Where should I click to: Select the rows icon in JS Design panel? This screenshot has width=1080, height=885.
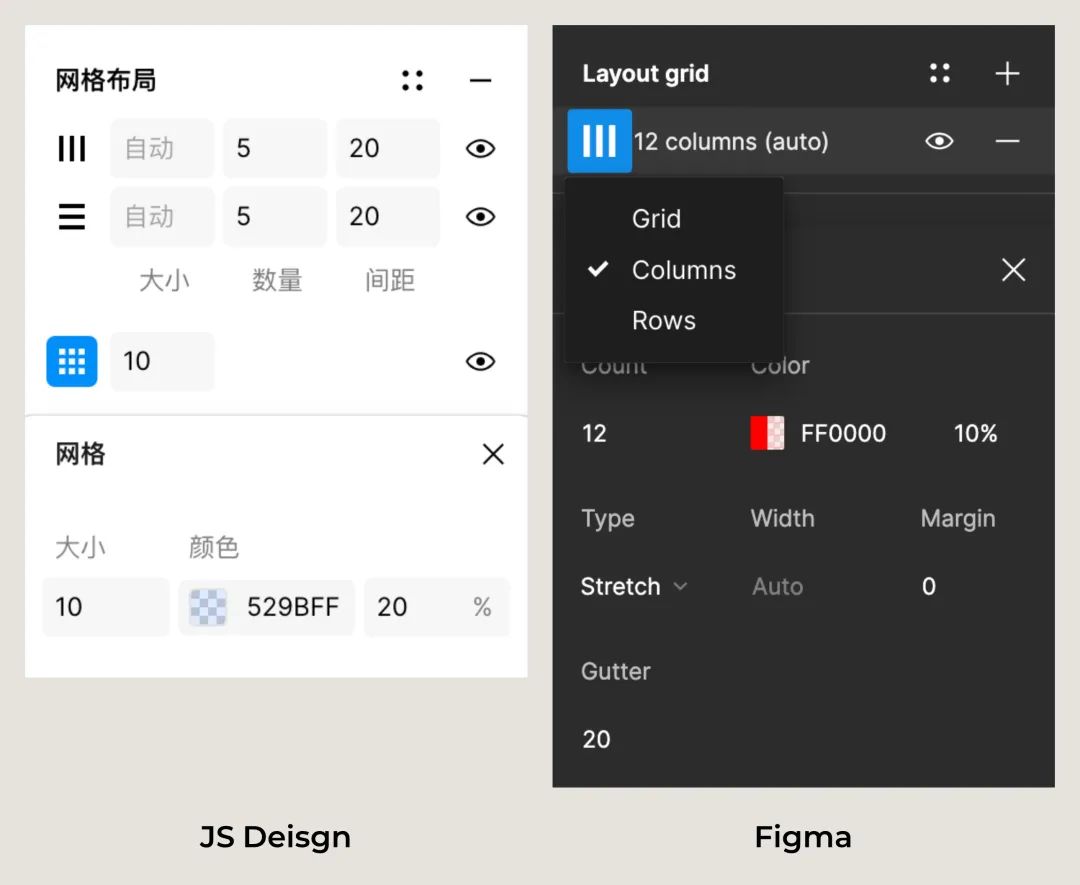click(x=72, y=217)
